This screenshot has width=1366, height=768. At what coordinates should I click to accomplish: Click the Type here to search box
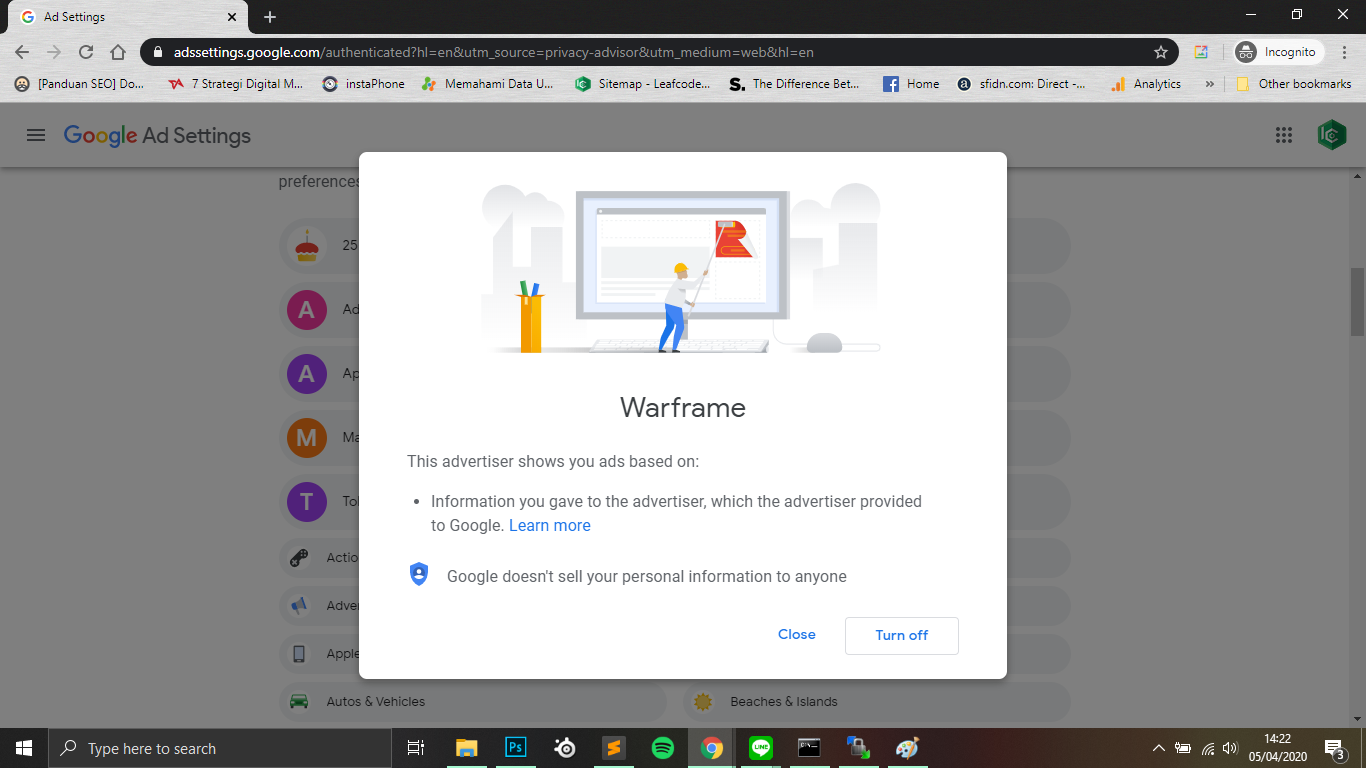pos(220,748)
